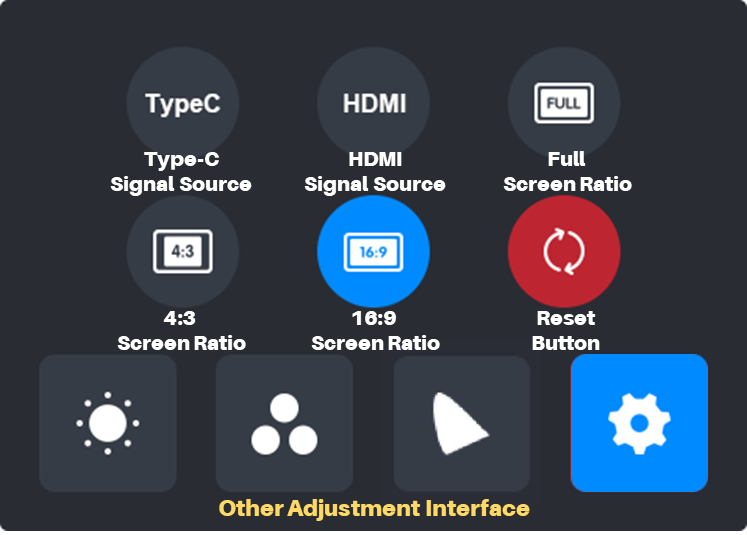Screen dimensions: 747x535
Task: Select the highlighted 16:9 ratio icon
Action: (374, 252)
